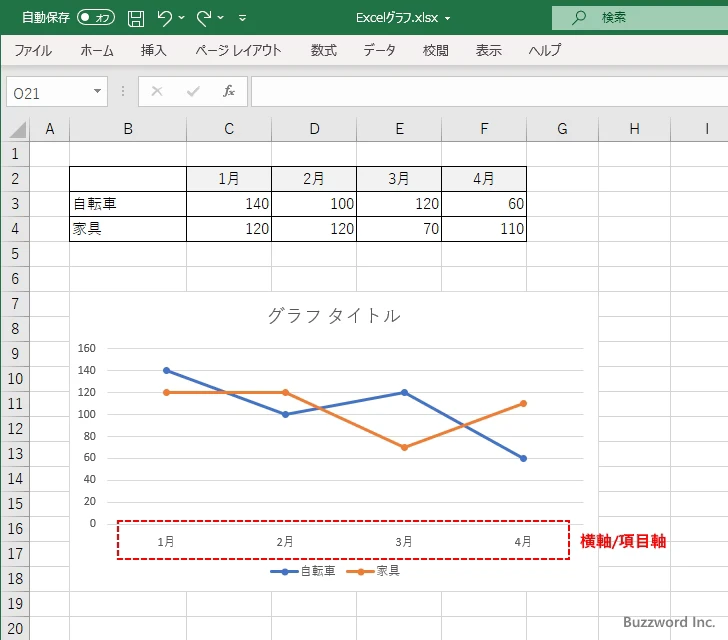Expand the Name Box dropdown arrow
This screenshot has height=640, width=728.
pyautogui.click(x=98, y=91)
